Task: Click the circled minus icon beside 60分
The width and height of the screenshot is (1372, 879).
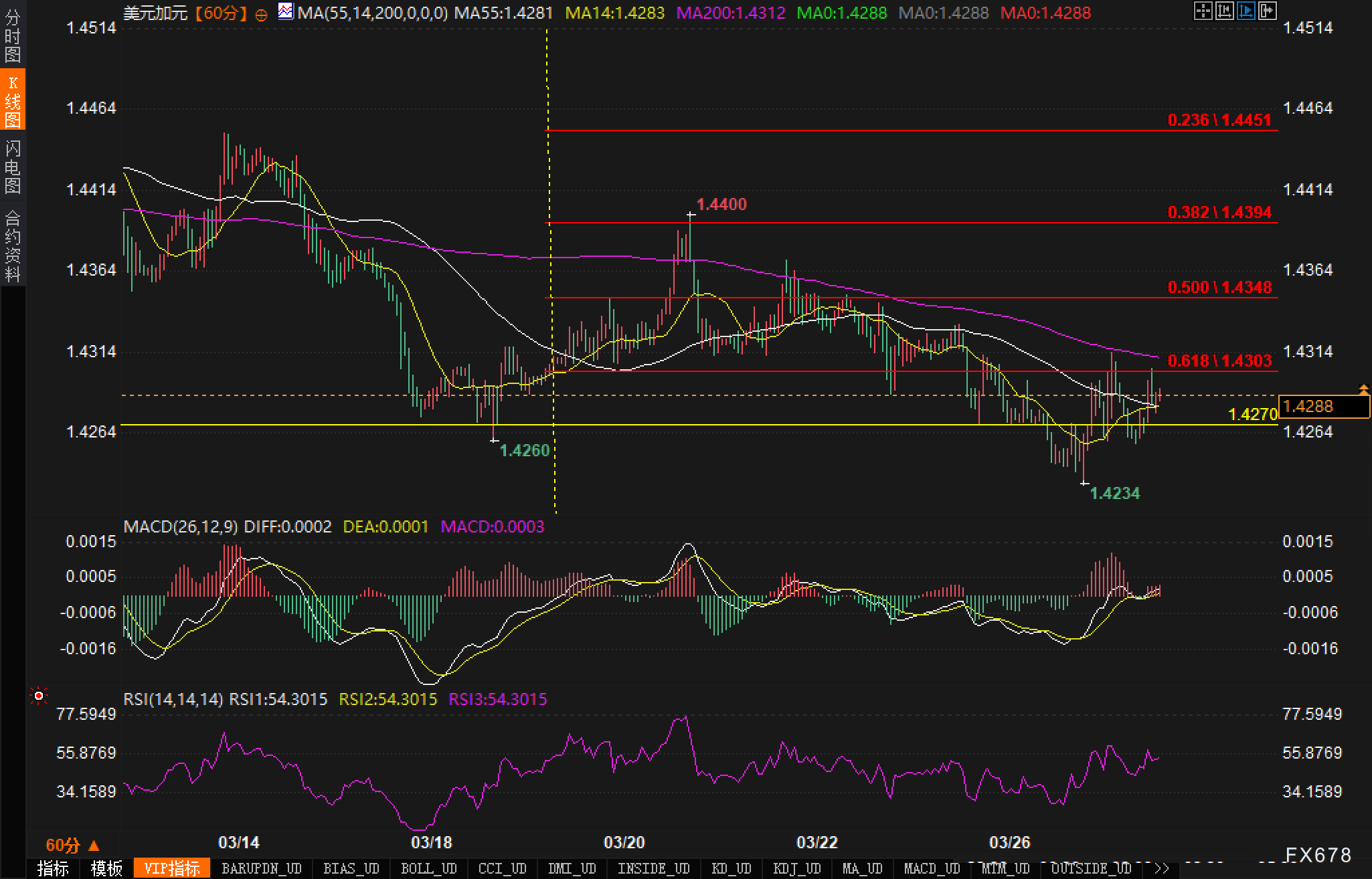Action: (262, 14)
